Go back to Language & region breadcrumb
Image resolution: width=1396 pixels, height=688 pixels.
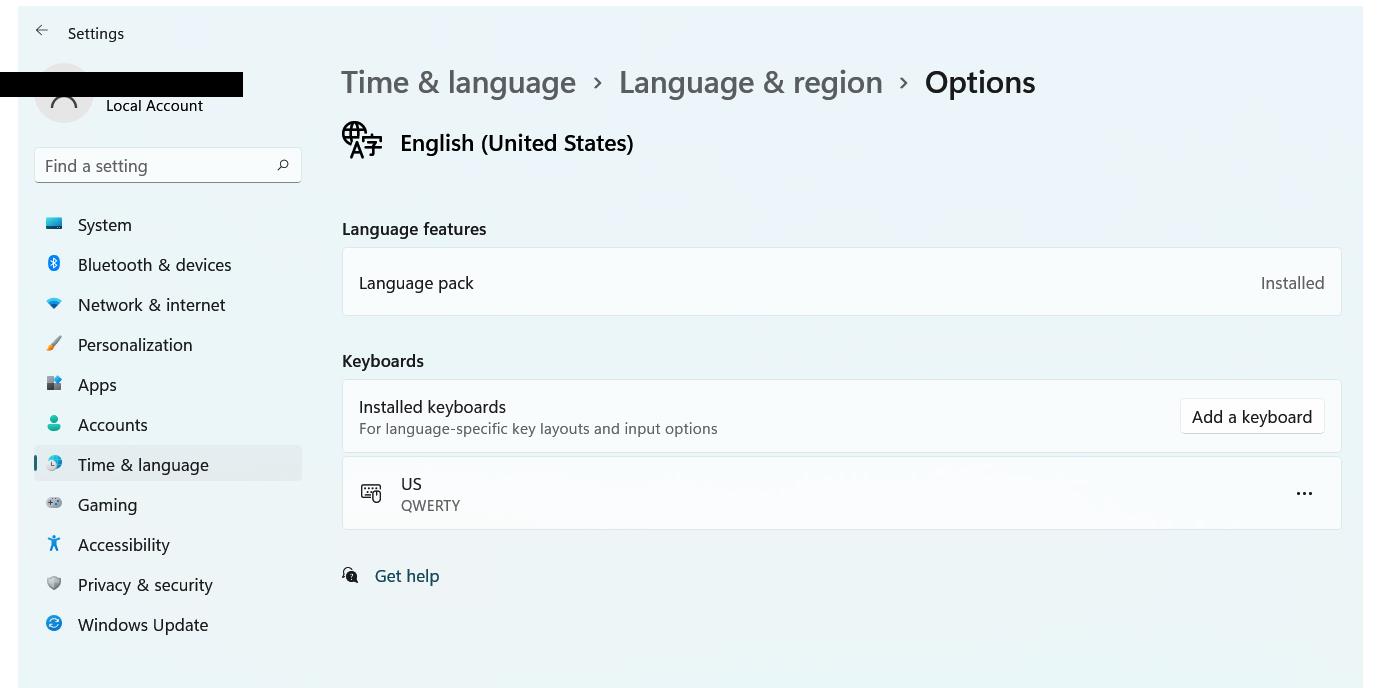click(x=751, y=82)
